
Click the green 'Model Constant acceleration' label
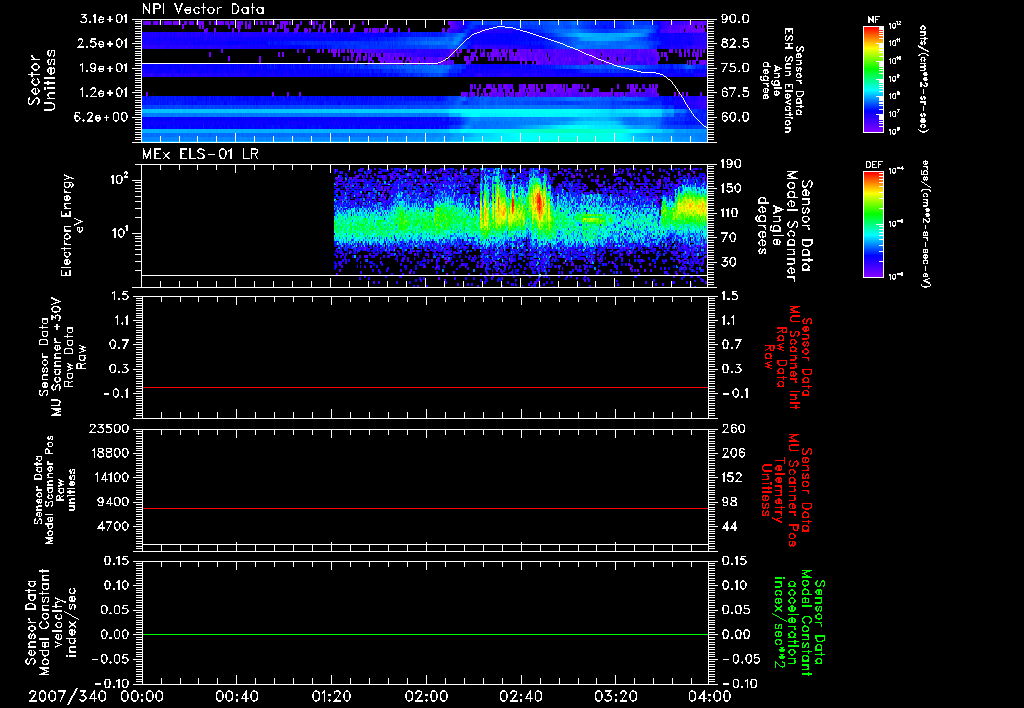(799, 622)
